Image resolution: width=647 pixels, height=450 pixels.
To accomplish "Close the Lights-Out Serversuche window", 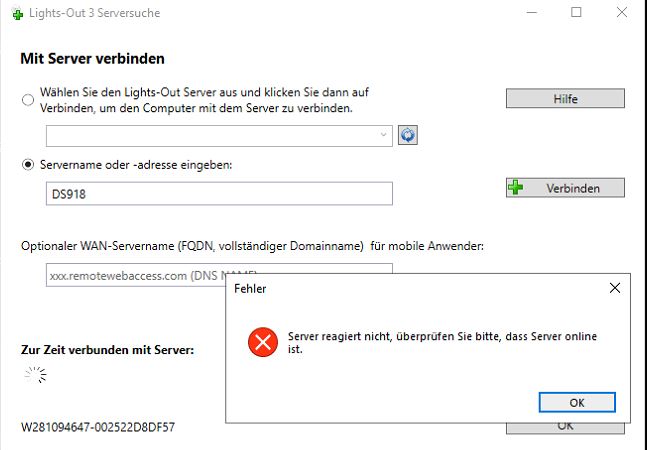I will [x=623, y=13].
